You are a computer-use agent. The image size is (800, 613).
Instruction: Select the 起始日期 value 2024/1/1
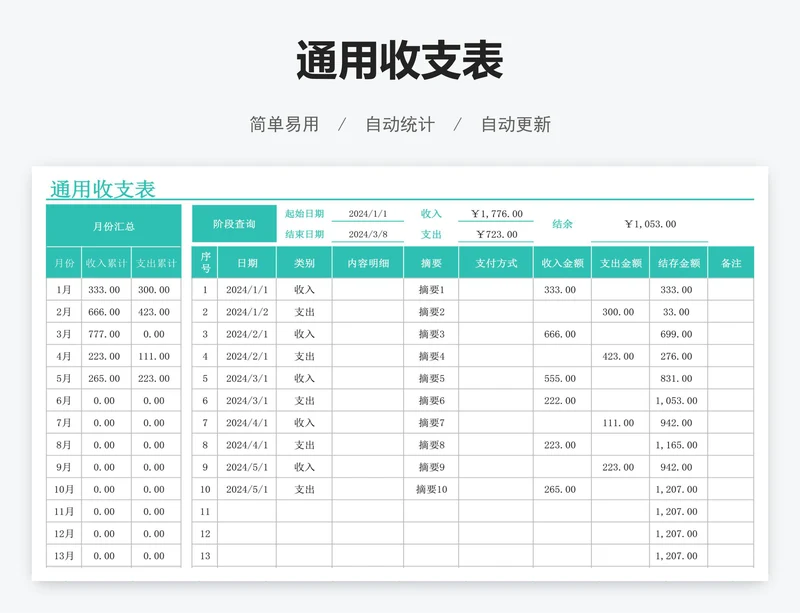coord(367,214)
